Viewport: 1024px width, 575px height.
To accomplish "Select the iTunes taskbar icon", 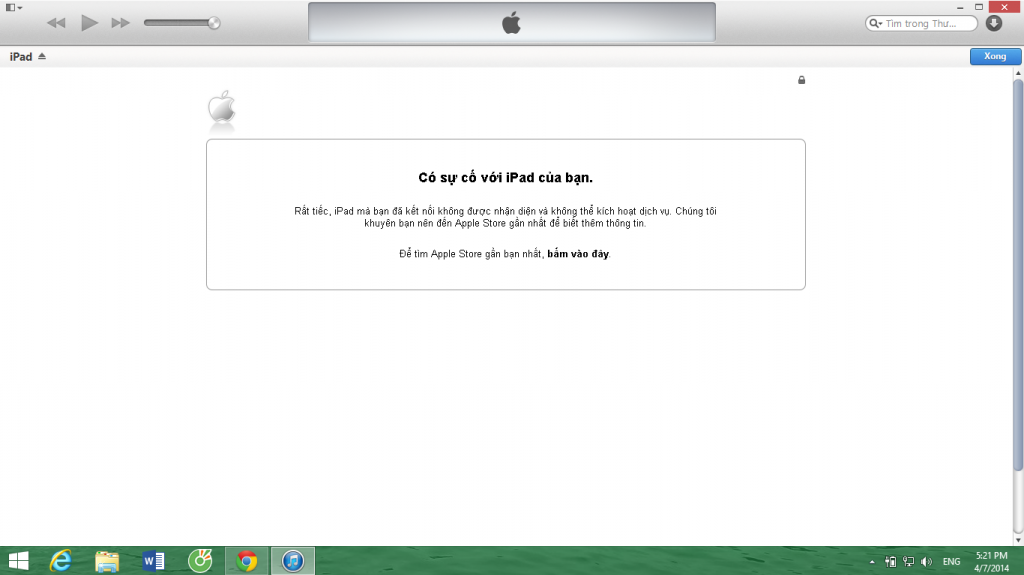I will (x=293, y=561).
